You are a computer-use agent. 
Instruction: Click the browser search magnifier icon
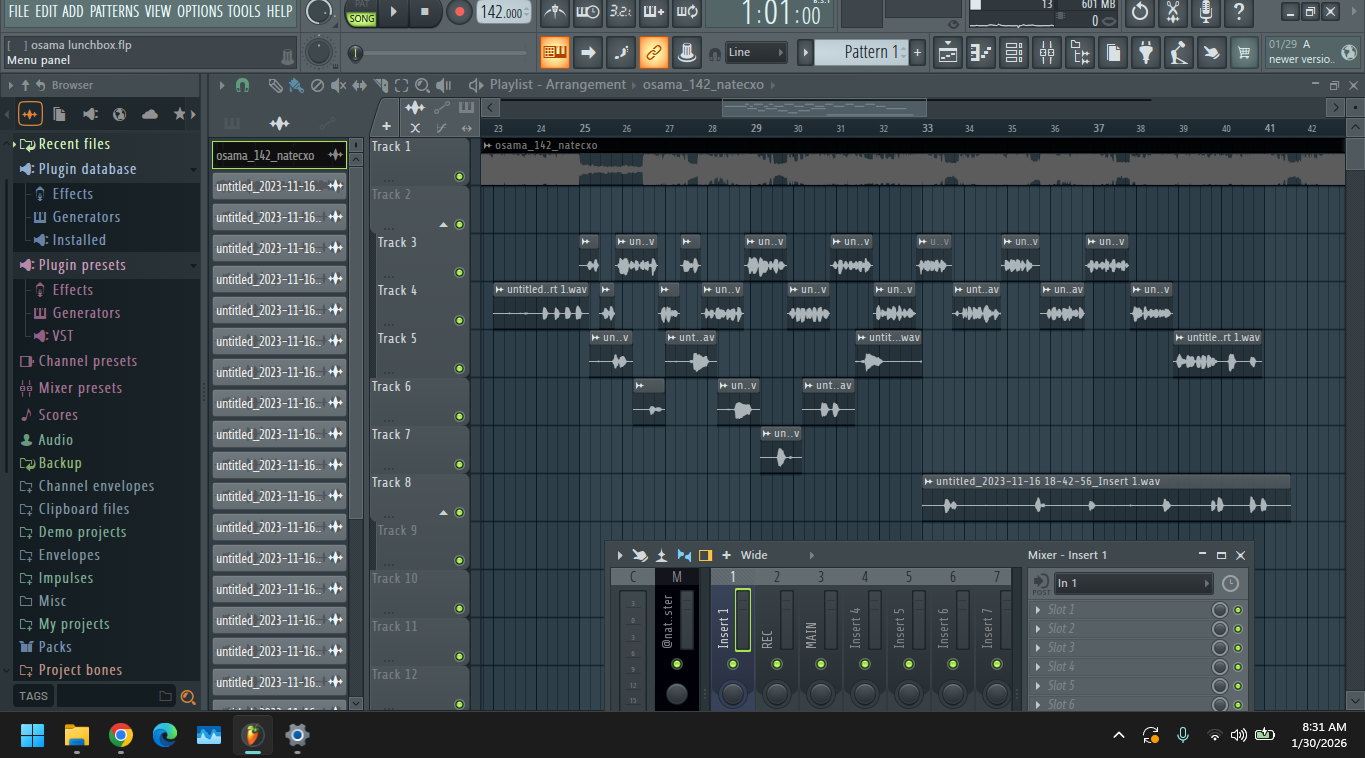(x=188, y=697)
